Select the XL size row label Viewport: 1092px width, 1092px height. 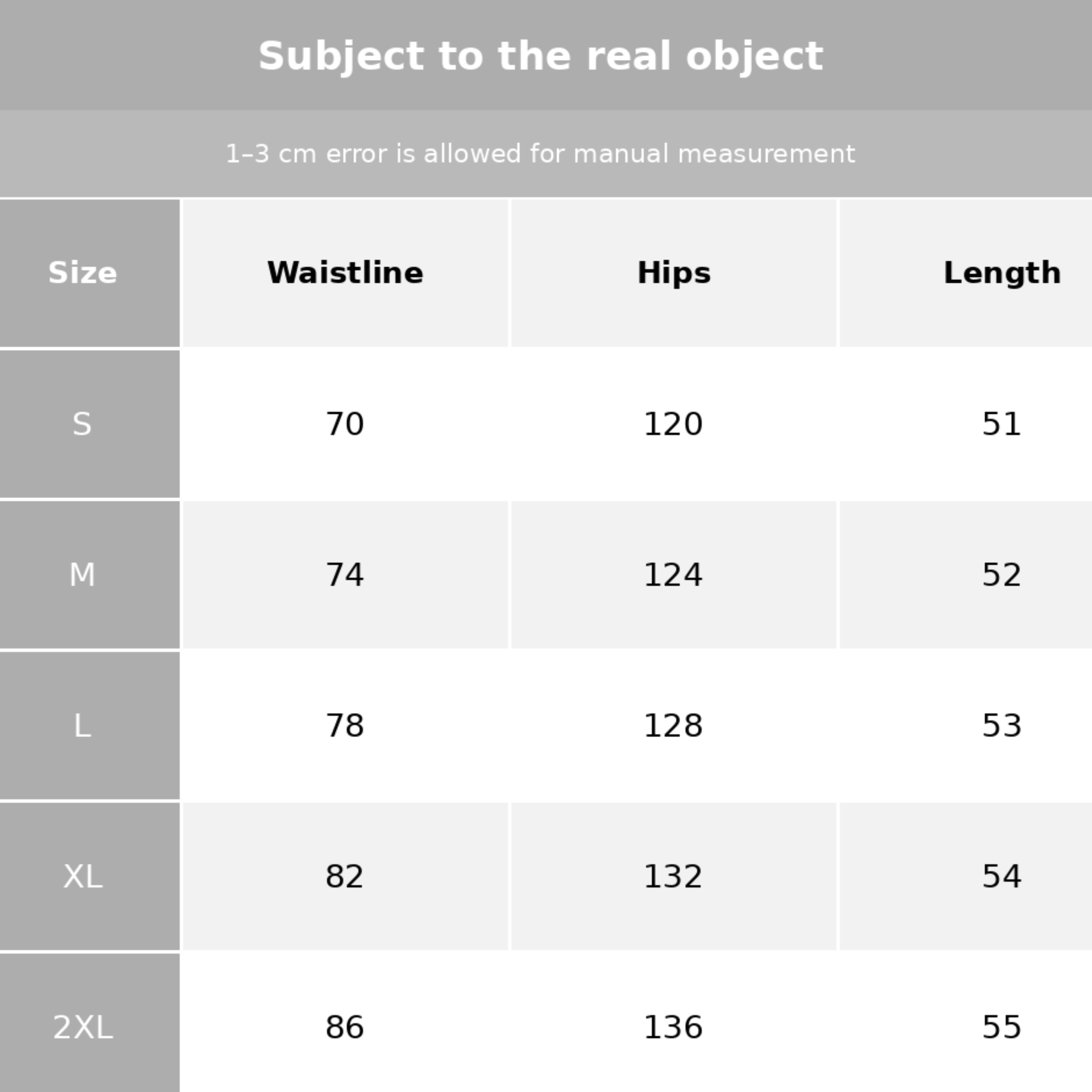tap(82, 876)
